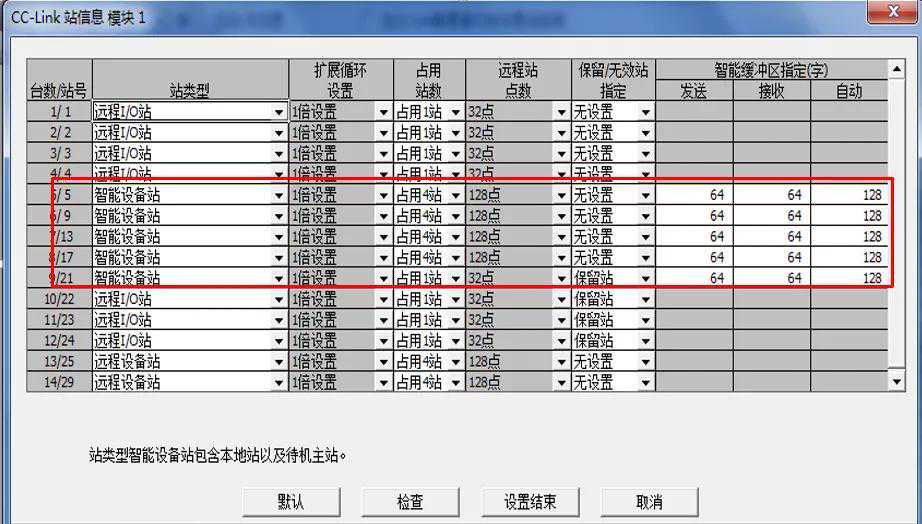This screenshot has width=922, height=524.
Task: Open remote station points dropdown for row 3/3
Action: click(561, 154)
